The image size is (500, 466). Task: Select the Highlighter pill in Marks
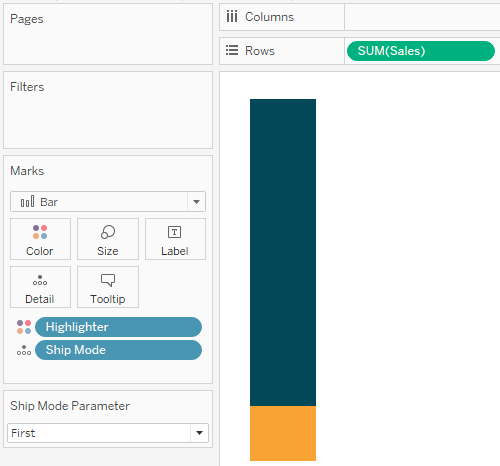(x=118, y=327)
